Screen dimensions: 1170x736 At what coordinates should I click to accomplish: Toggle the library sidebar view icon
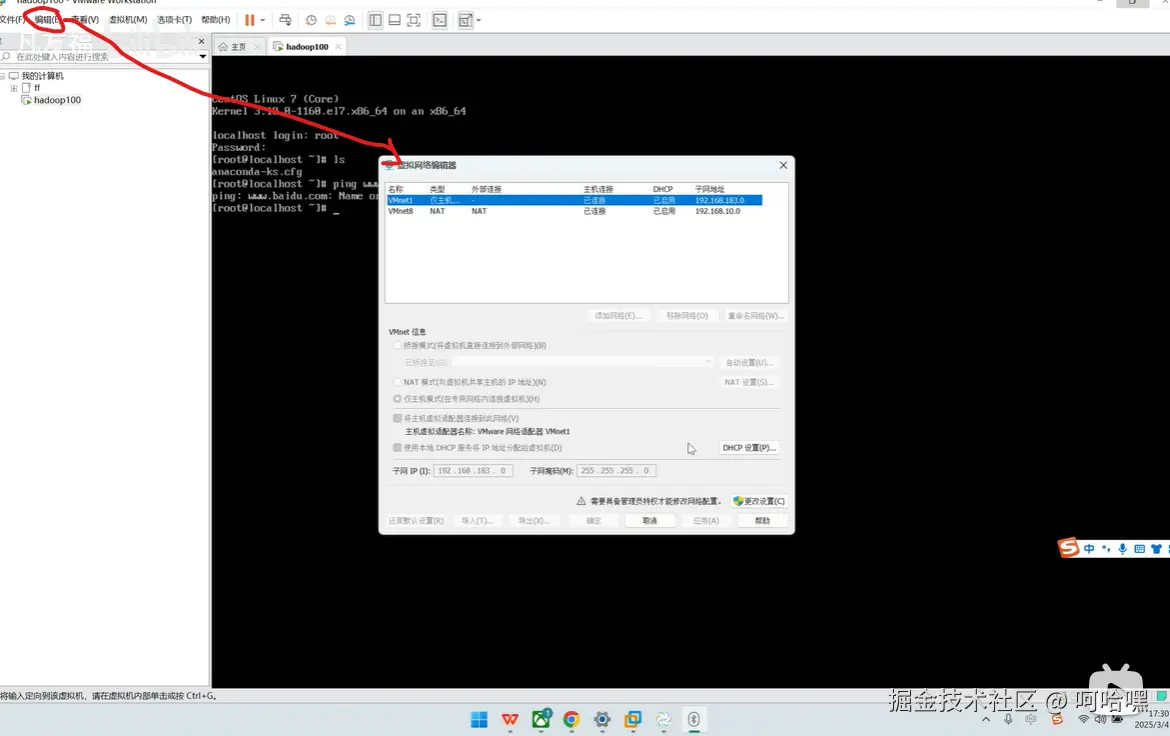click(375, 20)
